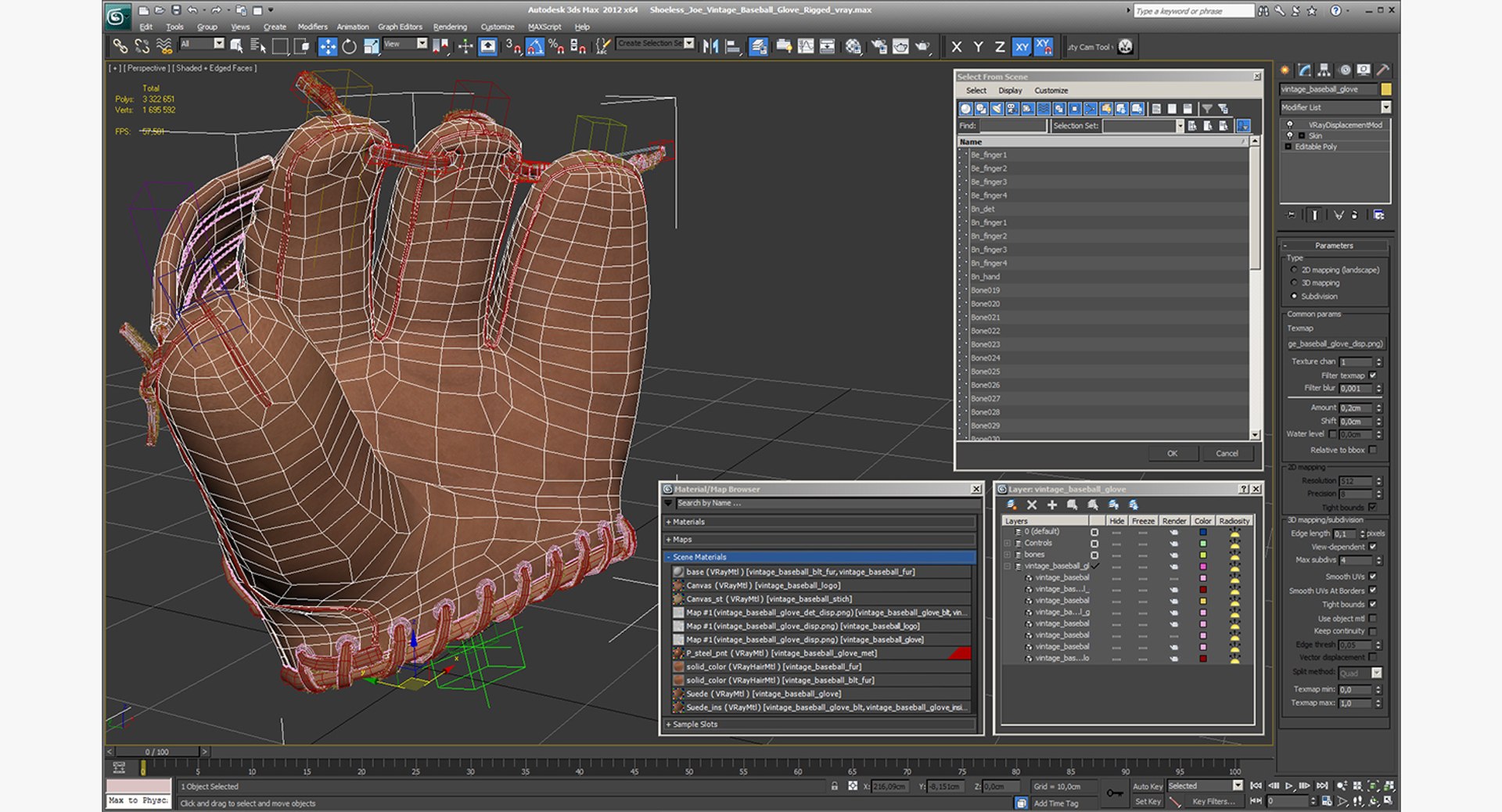The image size is (1502, 812).
Task: Toggle the Water level checkbox
Action: coord(1332,434)
